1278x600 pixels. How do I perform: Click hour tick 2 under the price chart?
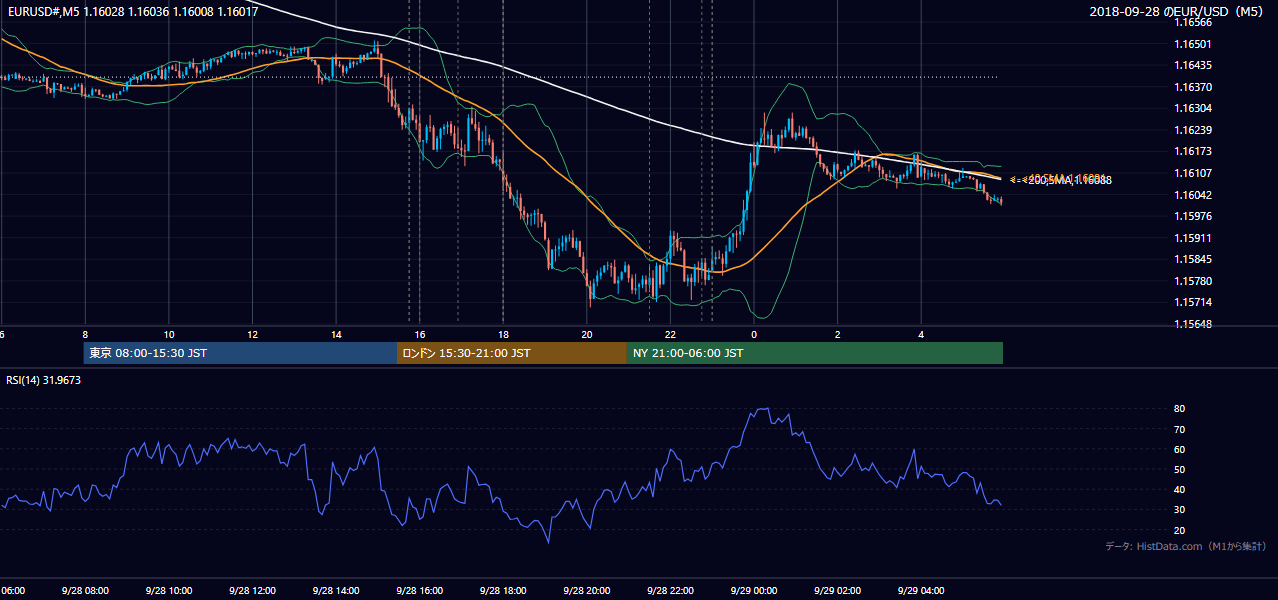click(x=837, y=335)
